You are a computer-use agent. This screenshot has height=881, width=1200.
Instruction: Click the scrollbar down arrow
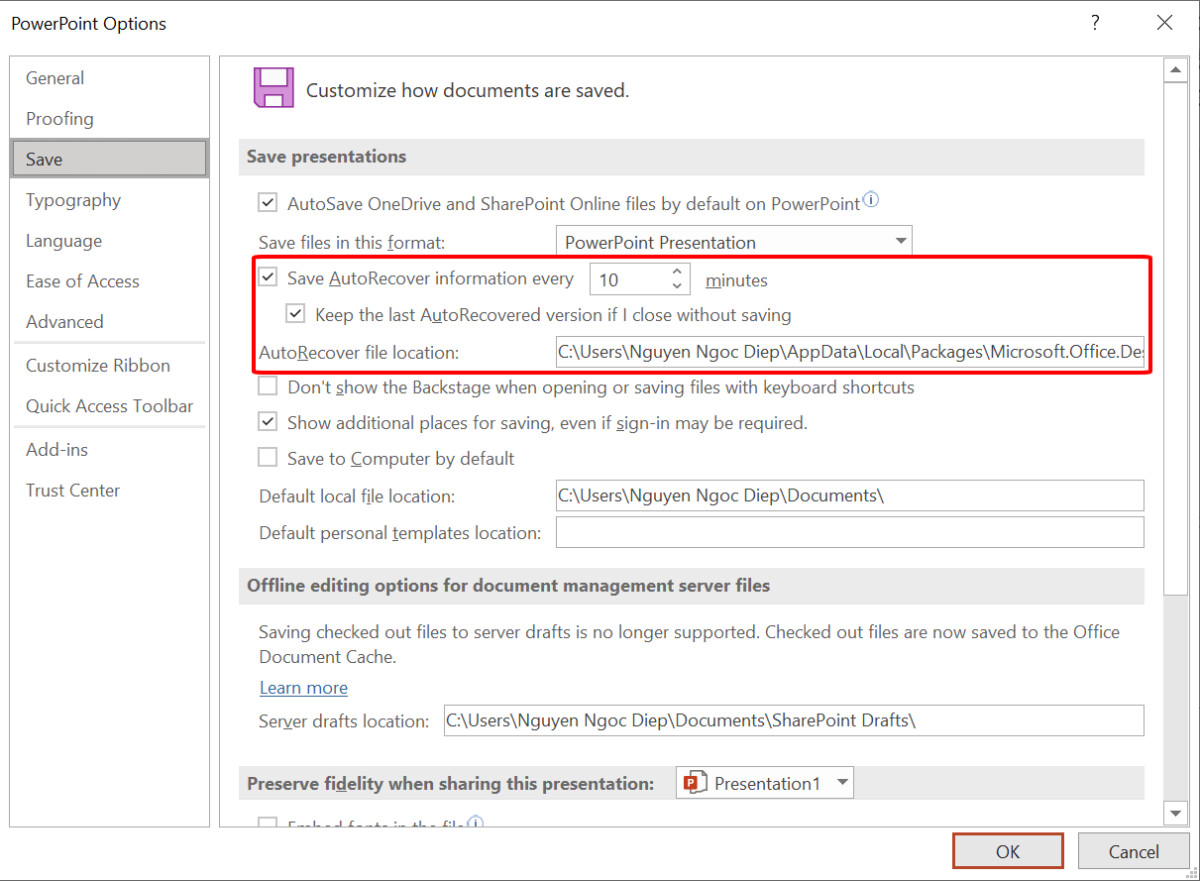[x=1175, y=814]
